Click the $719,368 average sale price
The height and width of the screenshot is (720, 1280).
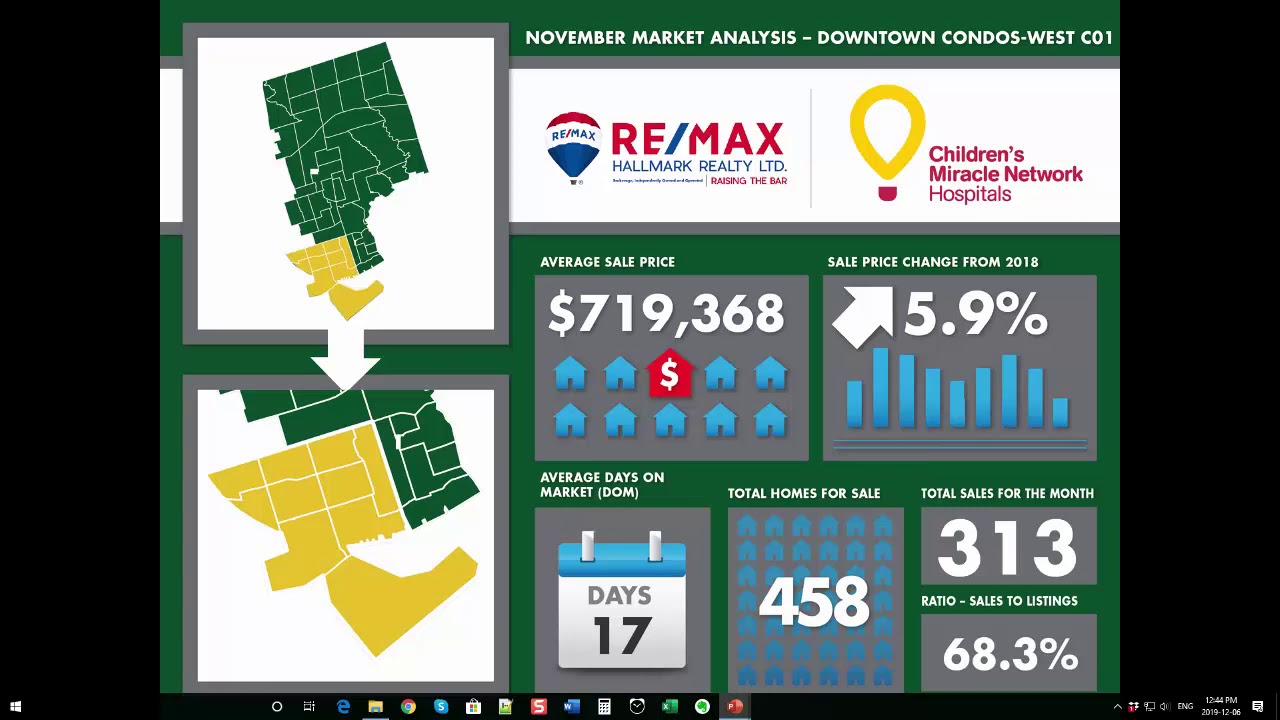tap(666, 314)
